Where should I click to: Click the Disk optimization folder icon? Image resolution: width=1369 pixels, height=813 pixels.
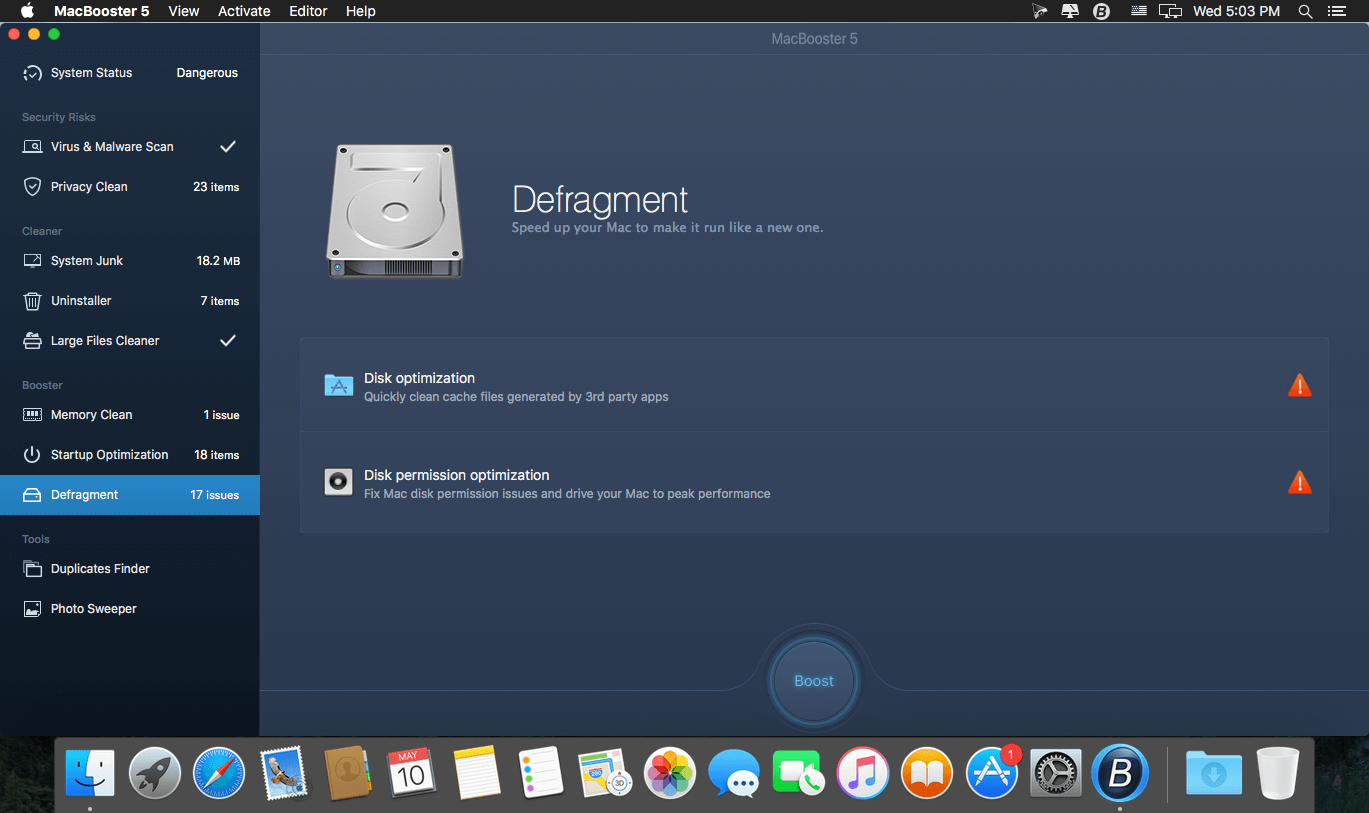[x=339, y=385]
